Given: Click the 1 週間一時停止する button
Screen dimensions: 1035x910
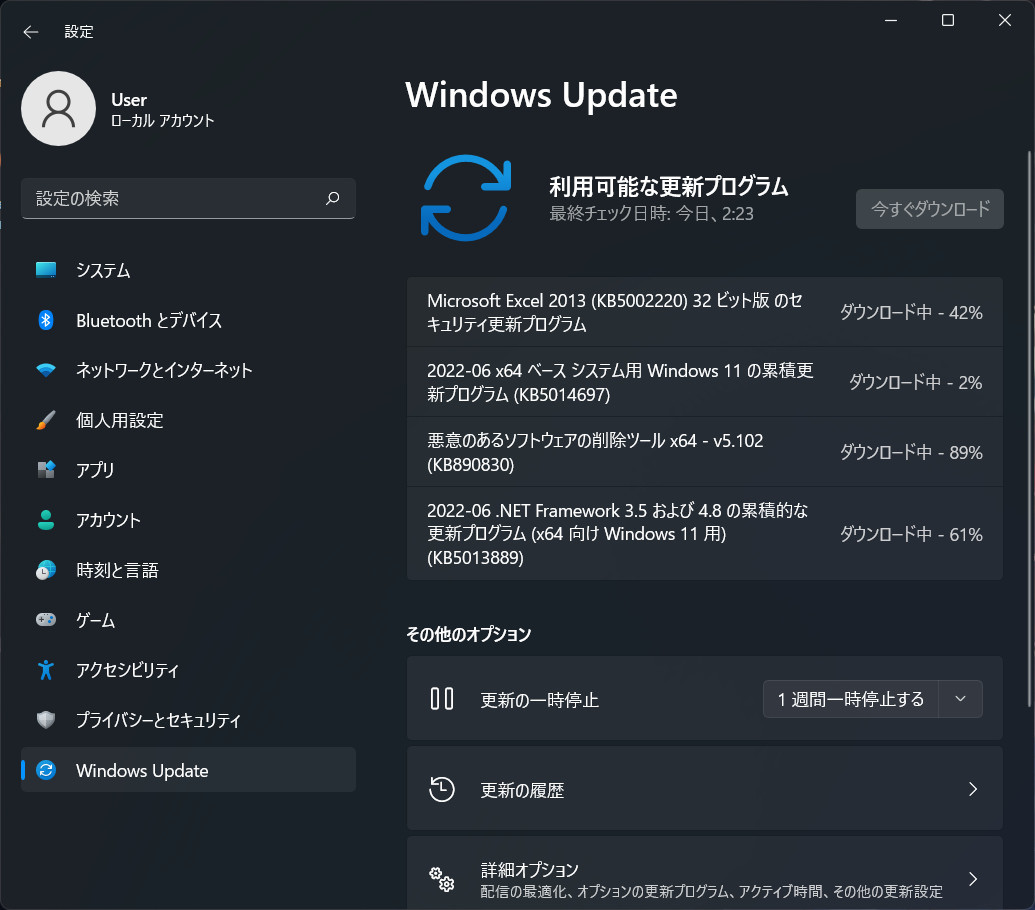Looking at the screenshot, I should (x=850, y=699).
